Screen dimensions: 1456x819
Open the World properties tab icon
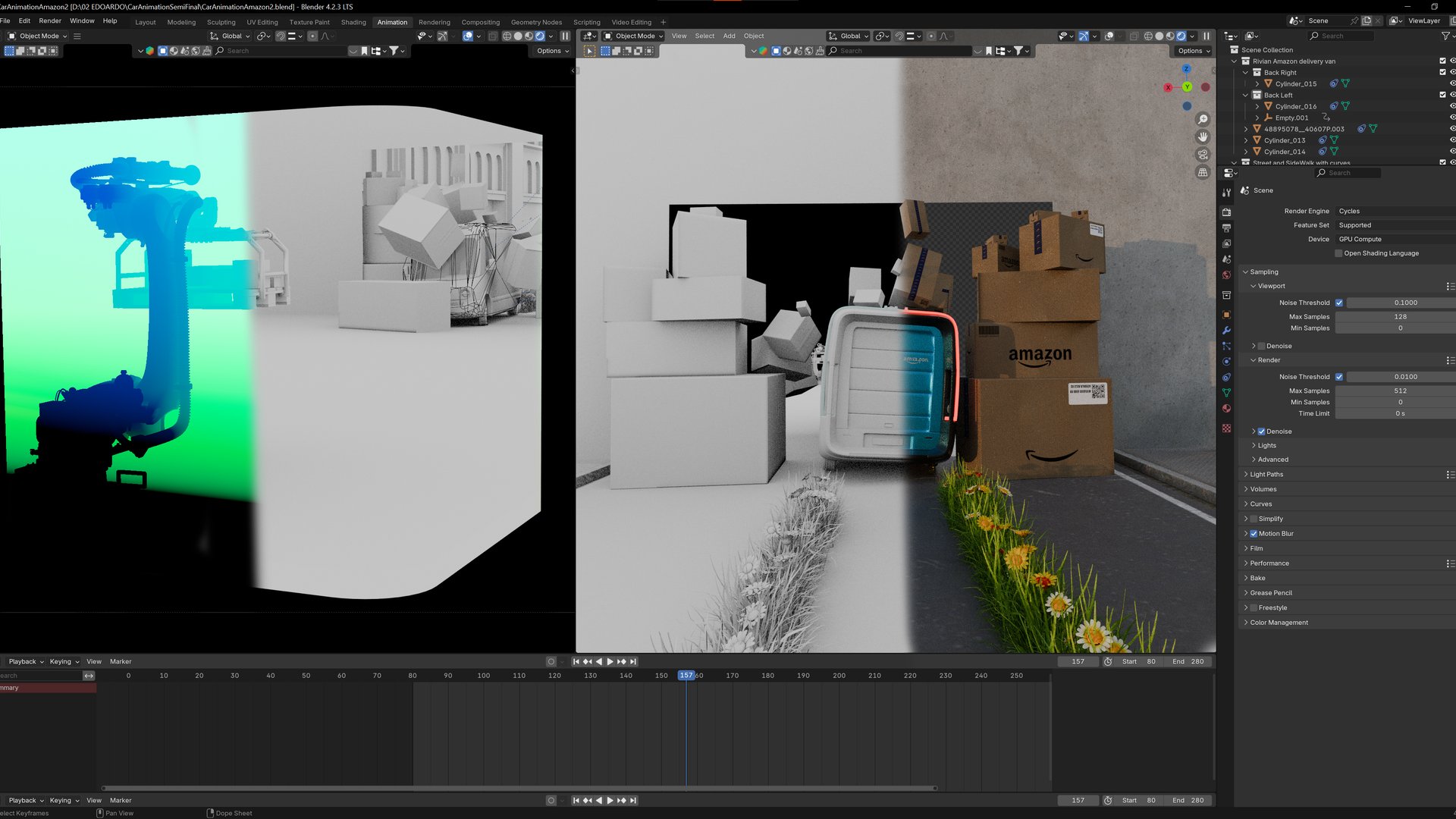pyautogui.click(x=1226, y=275)
